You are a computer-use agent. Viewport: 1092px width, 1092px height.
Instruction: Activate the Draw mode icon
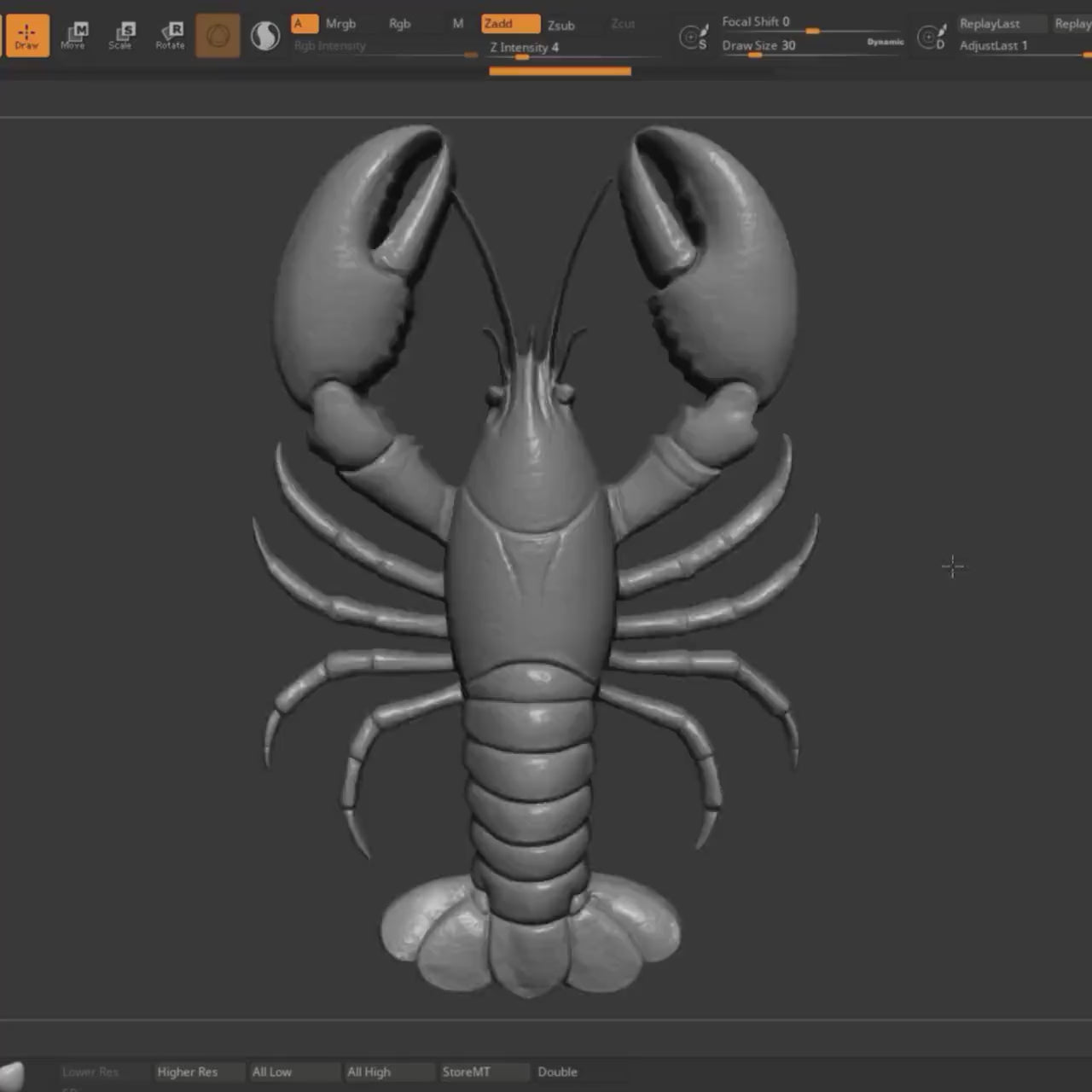(26, 36)
